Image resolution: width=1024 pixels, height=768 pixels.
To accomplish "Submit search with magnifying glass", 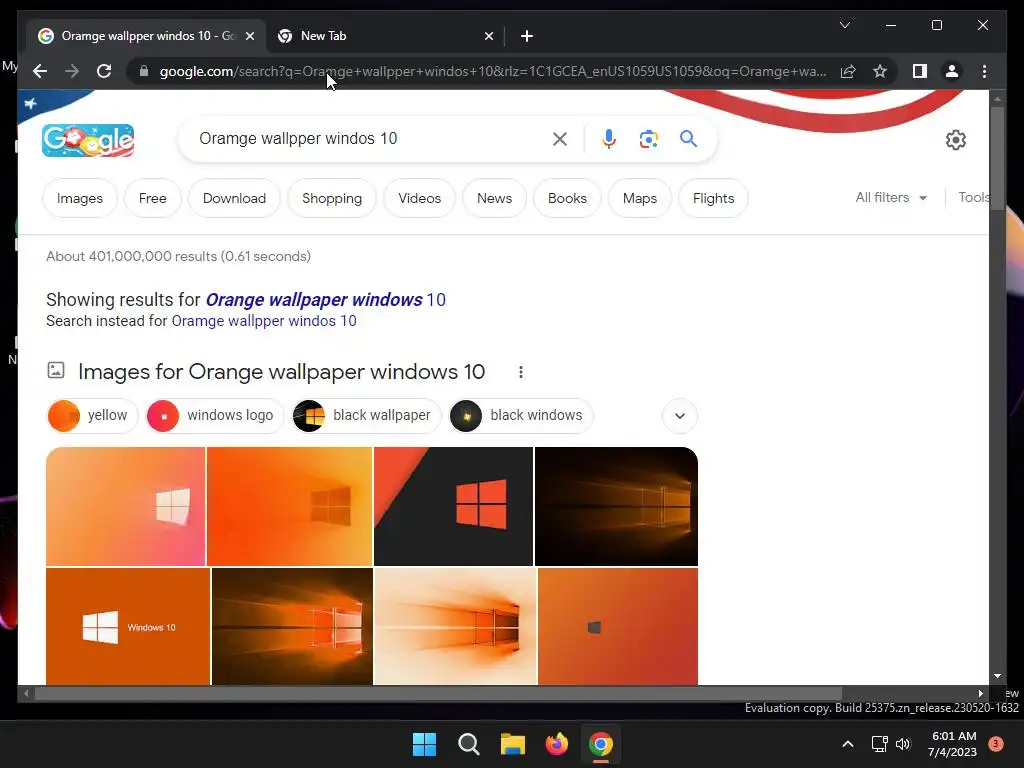I will (x=688, y=138).
